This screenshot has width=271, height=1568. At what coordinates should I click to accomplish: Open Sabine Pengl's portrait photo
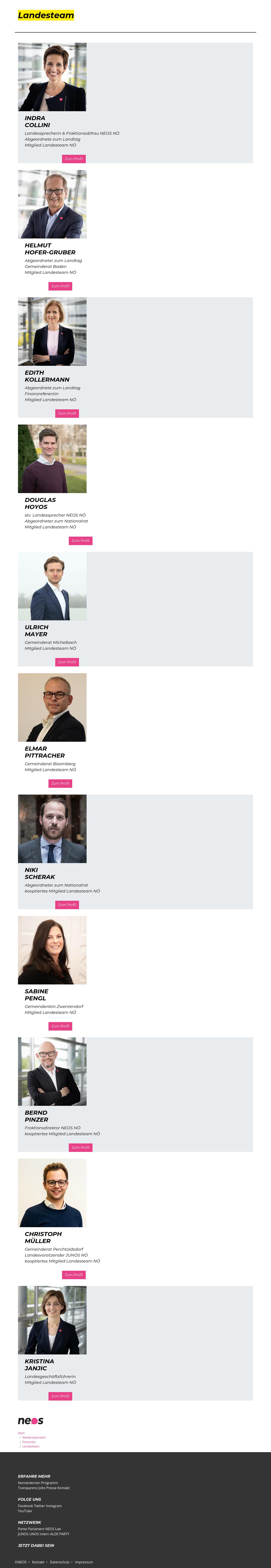pyautogui.click(x=52, y=950)
